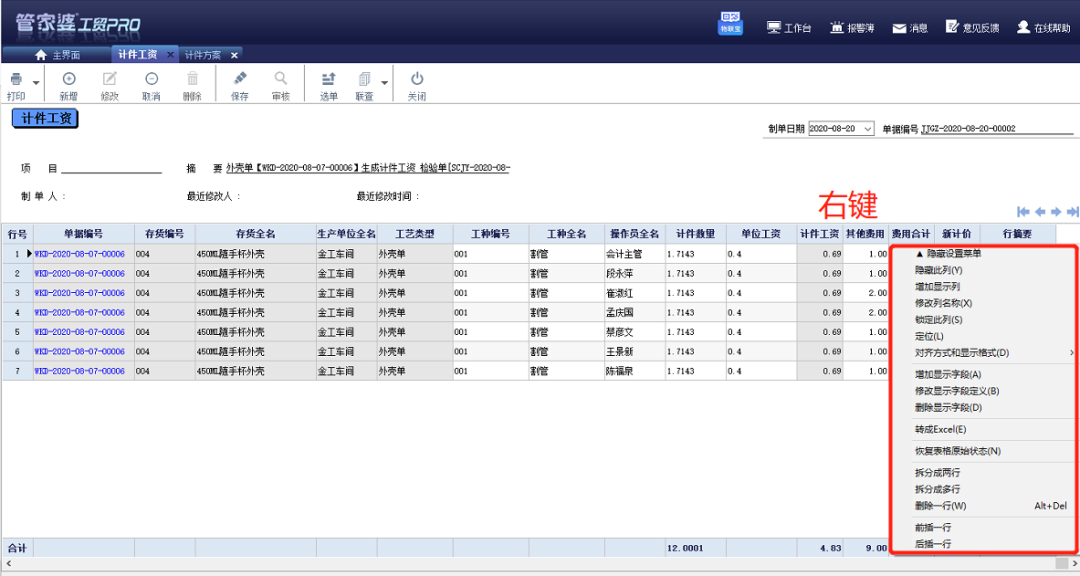This screenshot has width=1080, height=576.
Task: Jump to first record arrow
Action: pyautogui.click(x=1023, y=212)
